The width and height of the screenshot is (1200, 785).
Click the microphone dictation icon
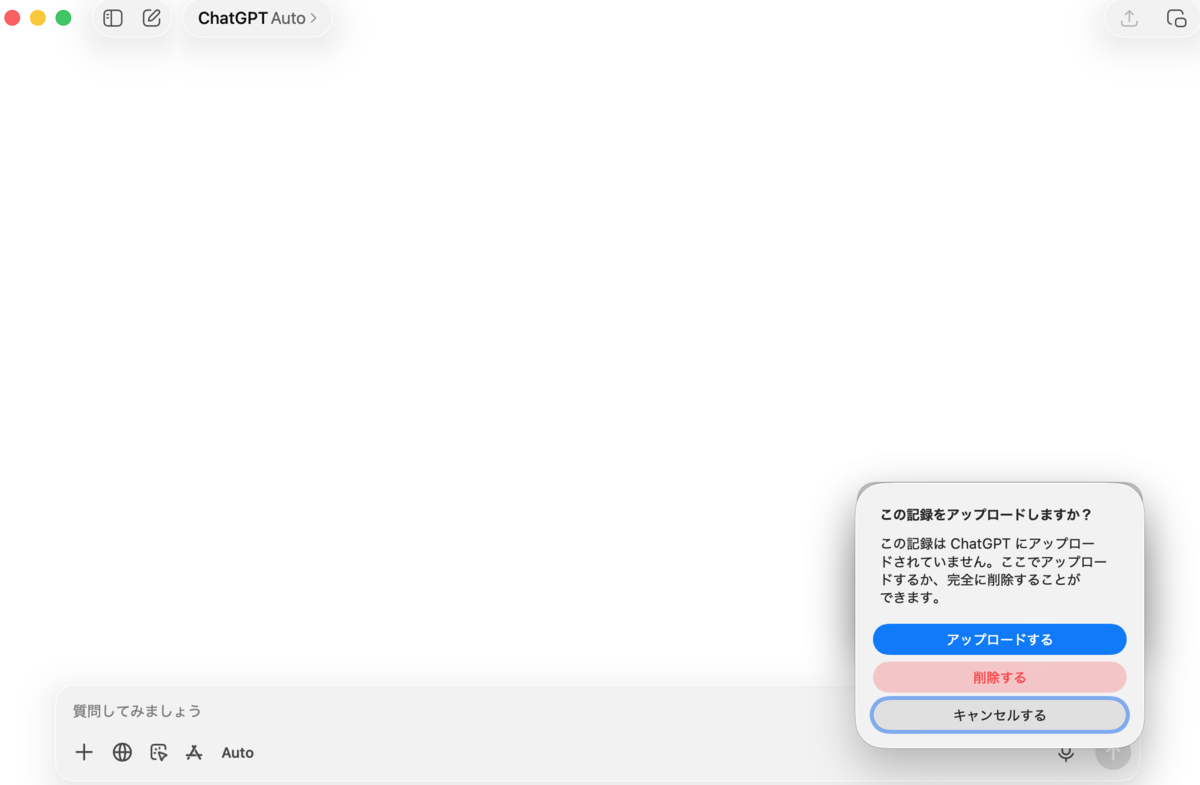(x=1066, y=753)
